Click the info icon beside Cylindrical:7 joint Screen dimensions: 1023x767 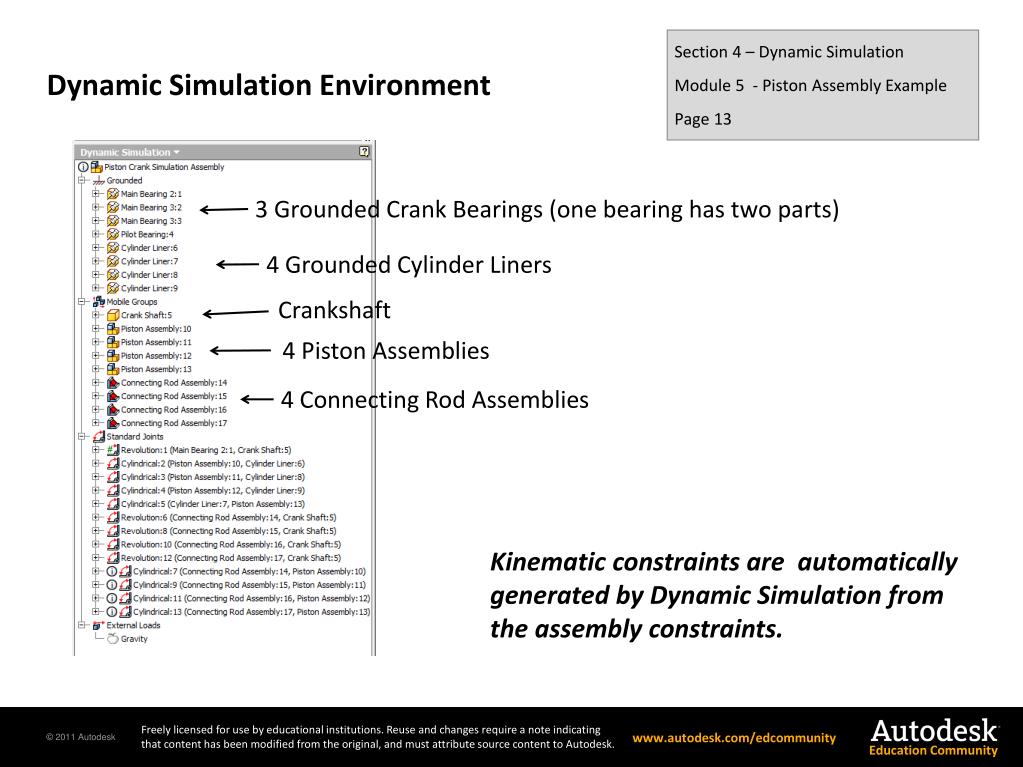[112, 571]
